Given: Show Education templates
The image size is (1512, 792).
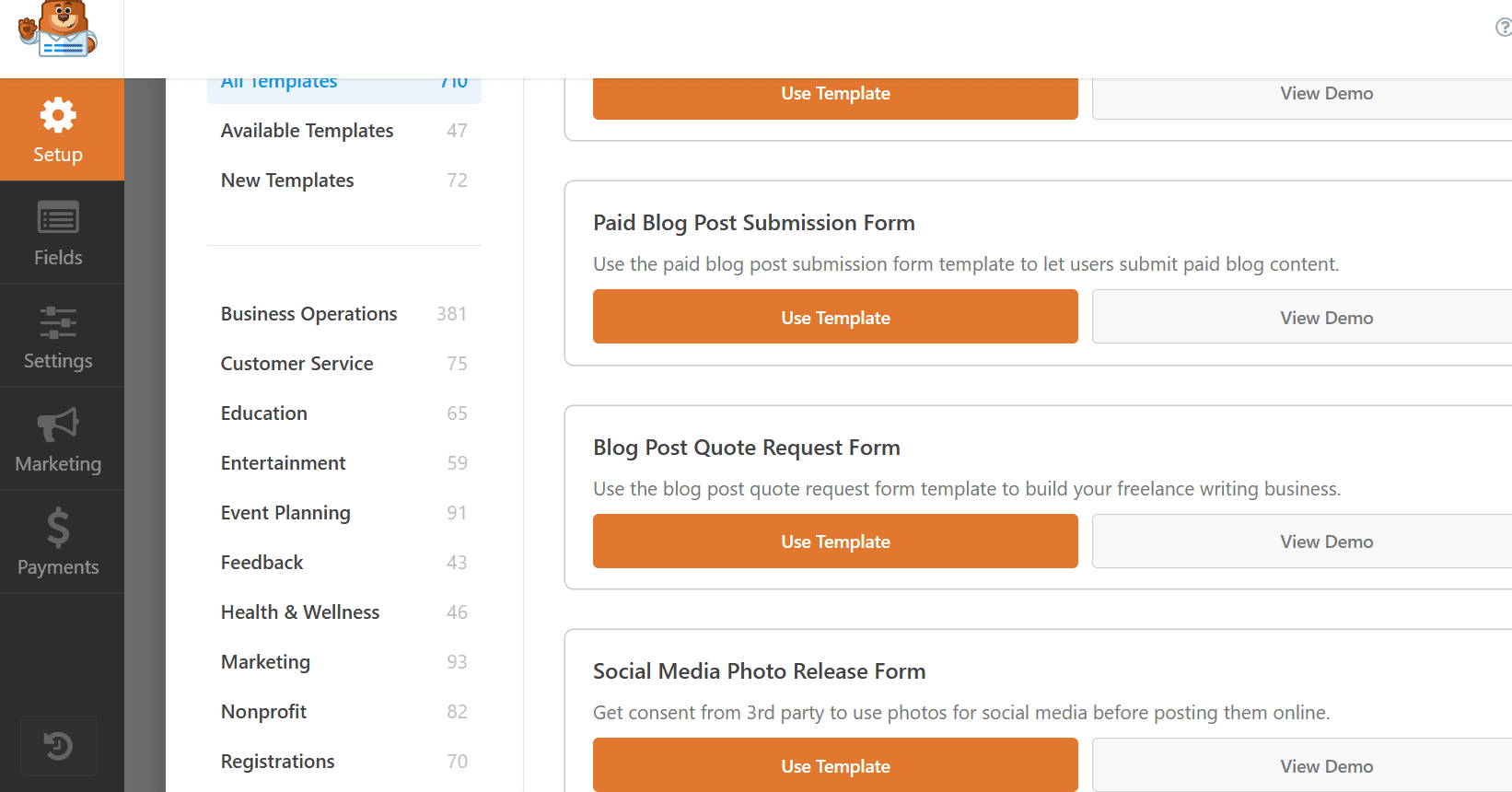Looking at the screenshot, I should 264,413.
